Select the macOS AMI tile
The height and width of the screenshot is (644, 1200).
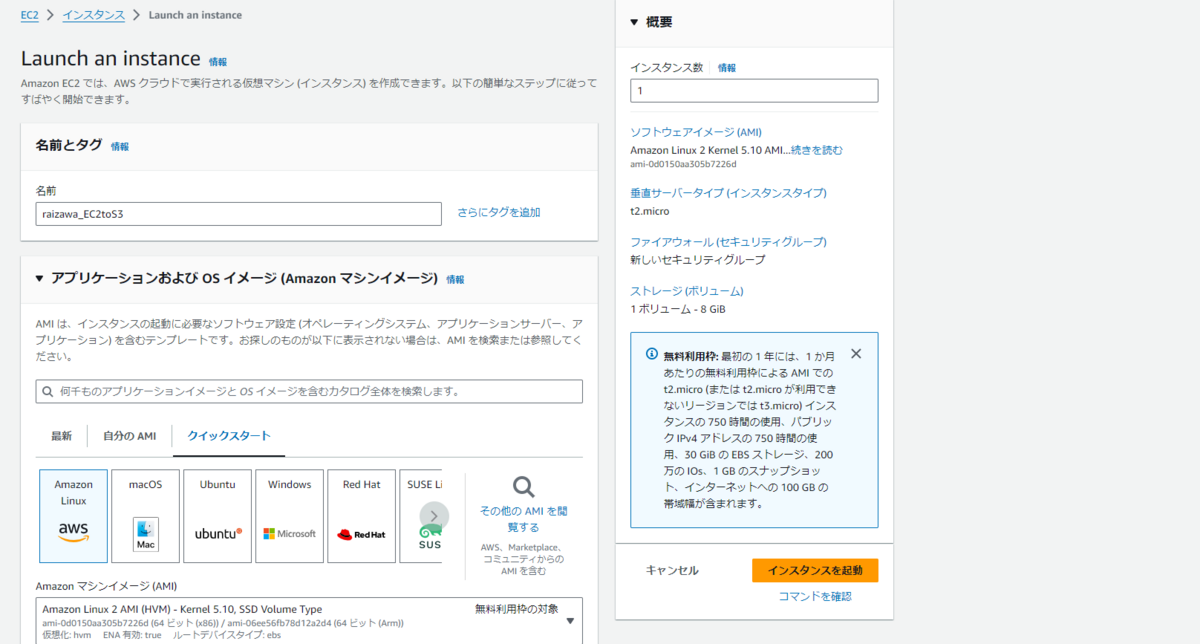tap(145, 516)
